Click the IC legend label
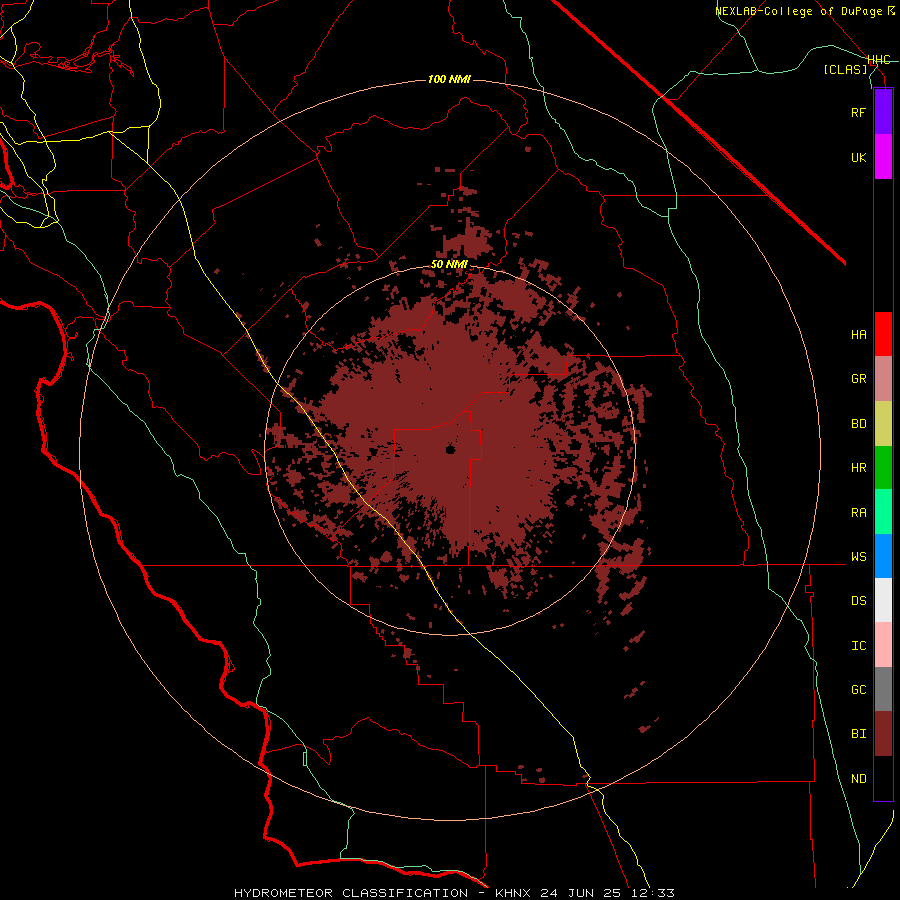The image size is (900, 900). (858, 646)
